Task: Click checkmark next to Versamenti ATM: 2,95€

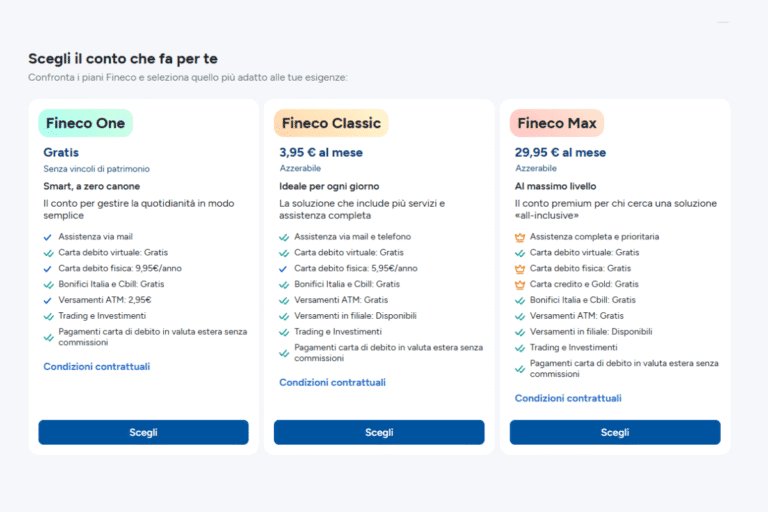Action: point(48,300)
